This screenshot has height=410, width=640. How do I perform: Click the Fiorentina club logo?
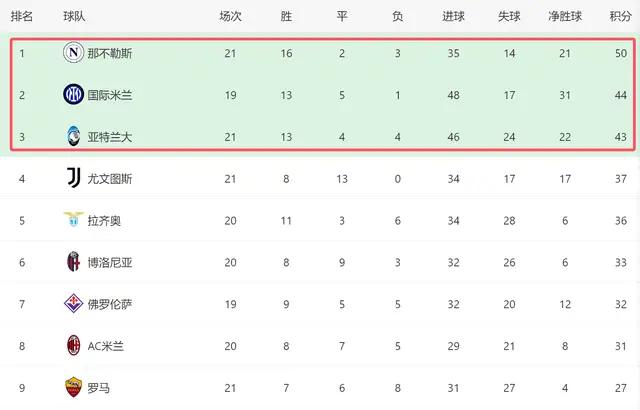(73, 304)
